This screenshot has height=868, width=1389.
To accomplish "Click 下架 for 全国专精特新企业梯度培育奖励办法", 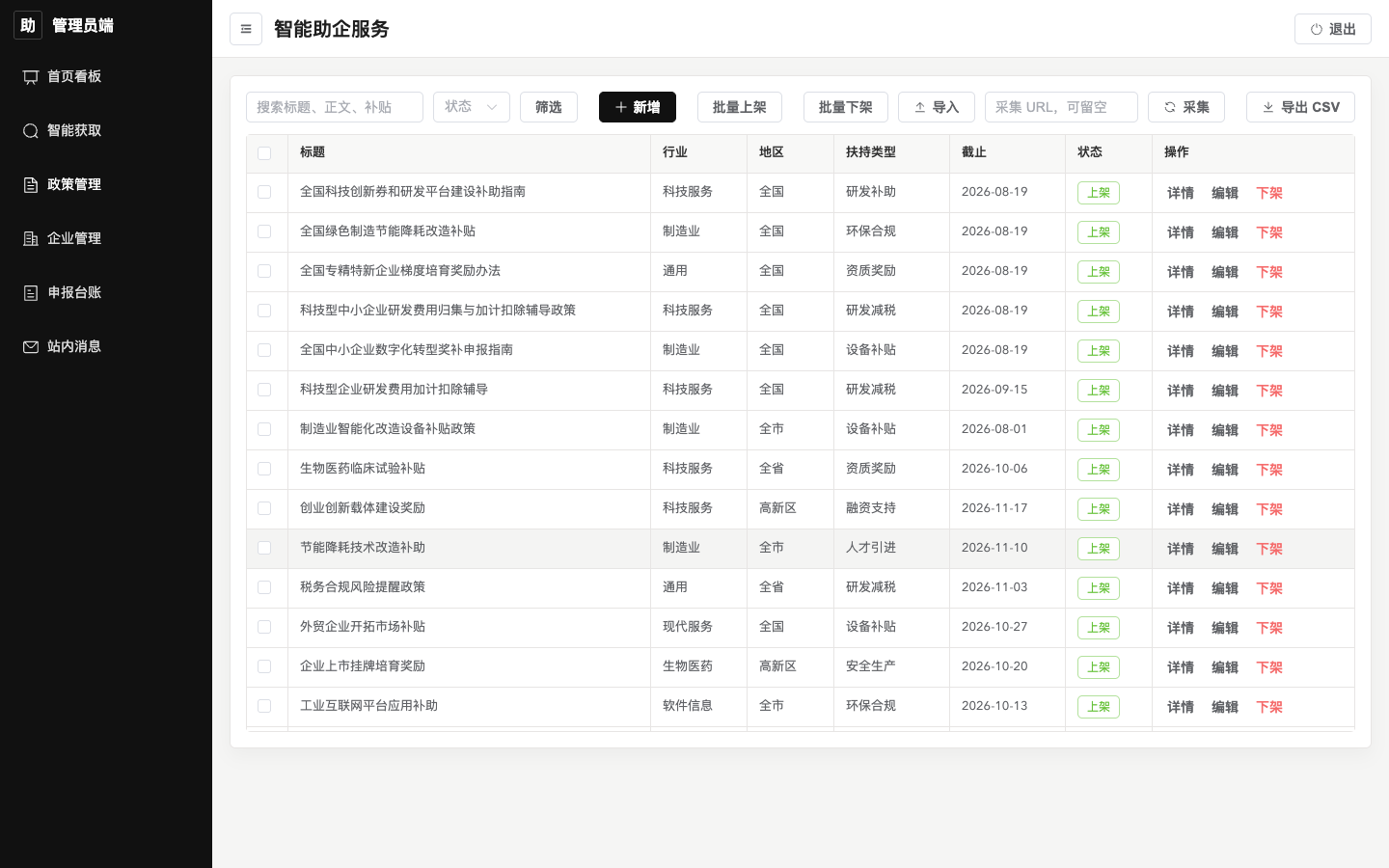I will click(x=1269, y=272).
